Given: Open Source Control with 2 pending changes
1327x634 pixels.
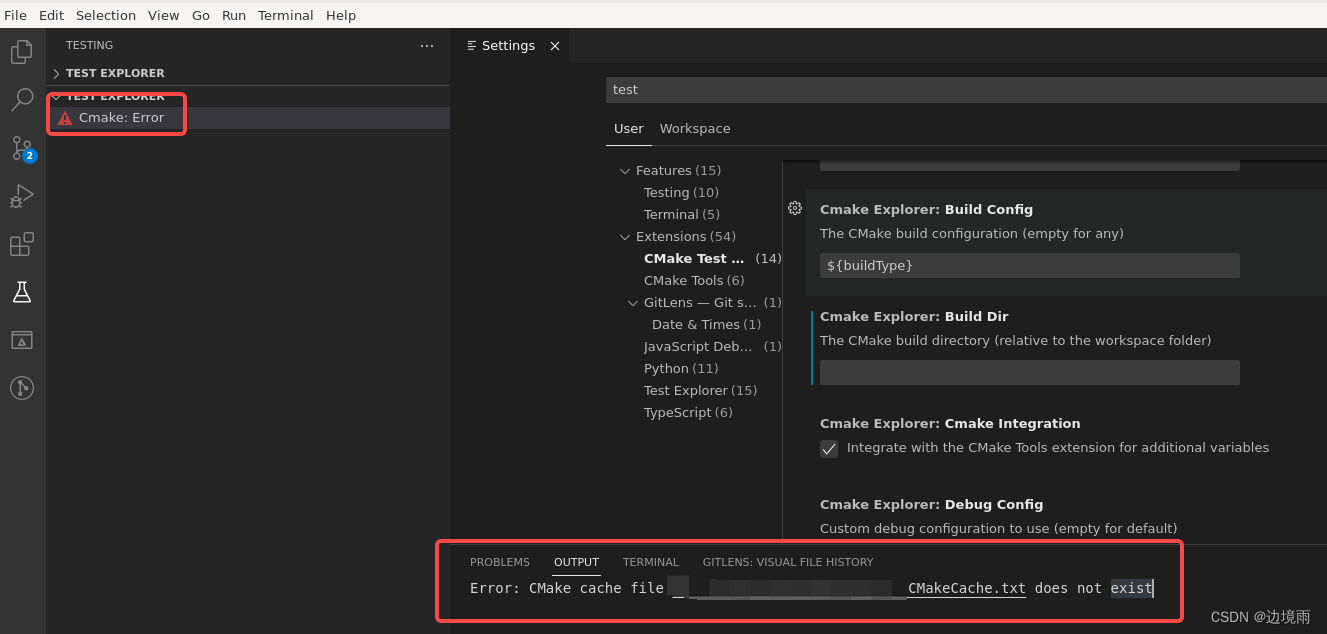Looking at the screenshot, I should [21, 148].
